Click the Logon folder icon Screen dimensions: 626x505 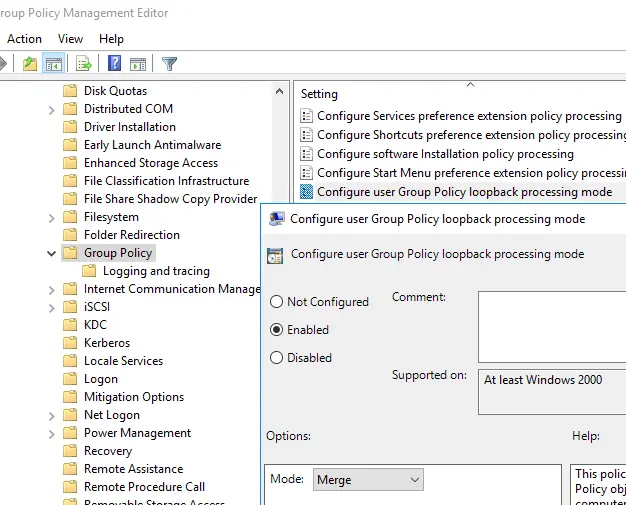pos(70,378)
